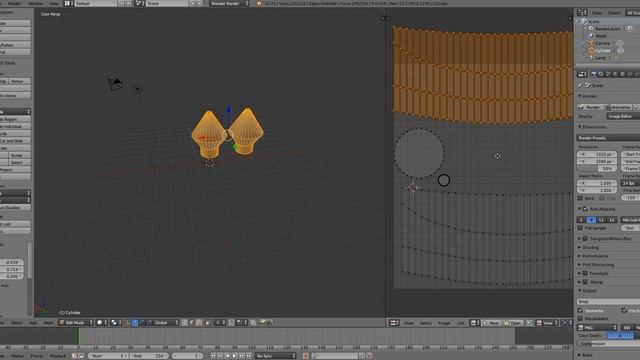Viewport: 640px width, 360px height.
Task: Open the proportional editing menu
Action: 220,322
